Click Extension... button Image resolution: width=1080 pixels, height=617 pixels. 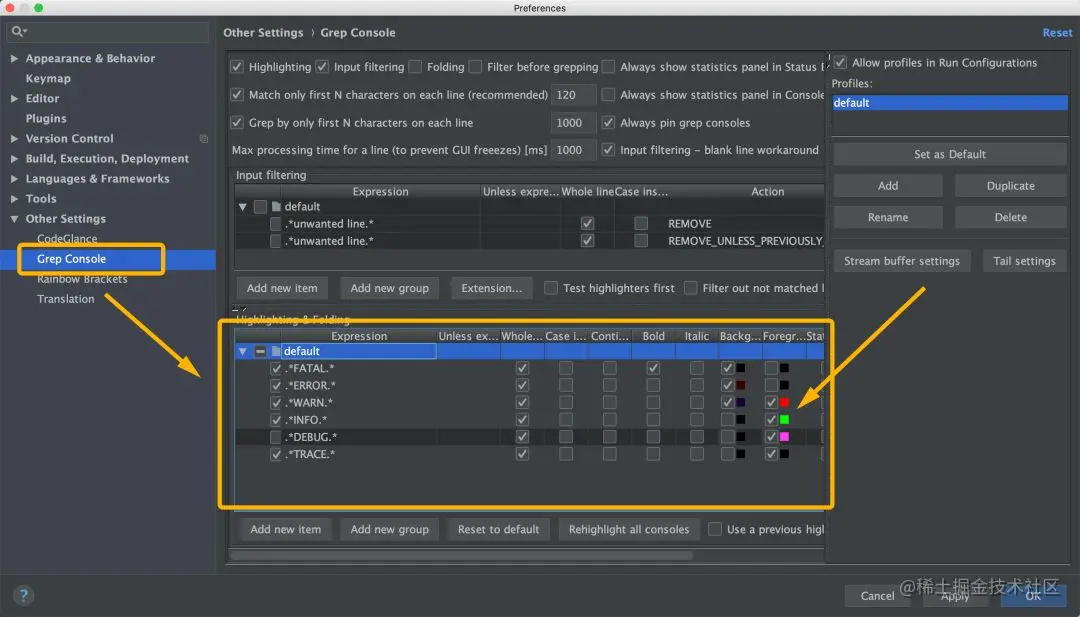[492, 288]
